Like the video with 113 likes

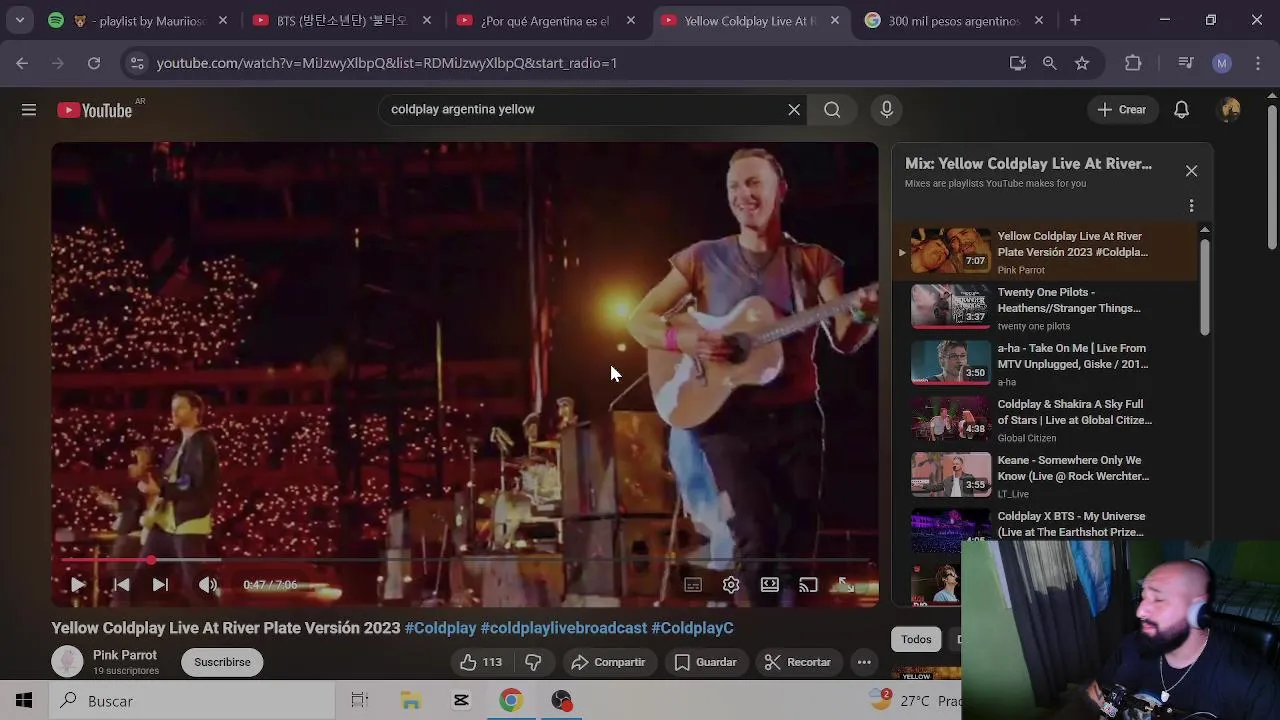(x=481, y=662)
